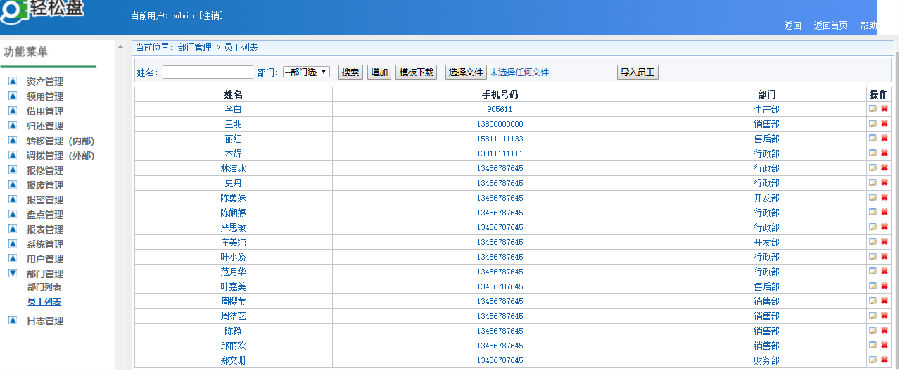Click the 部门 column header
The width and height of the screenshot is (899, 370).
(767, 95)
